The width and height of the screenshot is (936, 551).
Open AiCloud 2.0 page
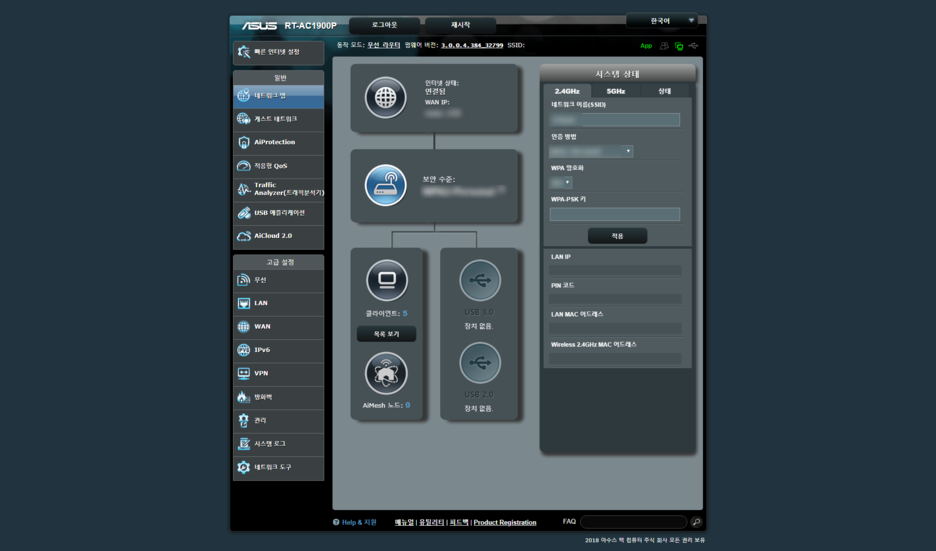[x=278, y=236]
